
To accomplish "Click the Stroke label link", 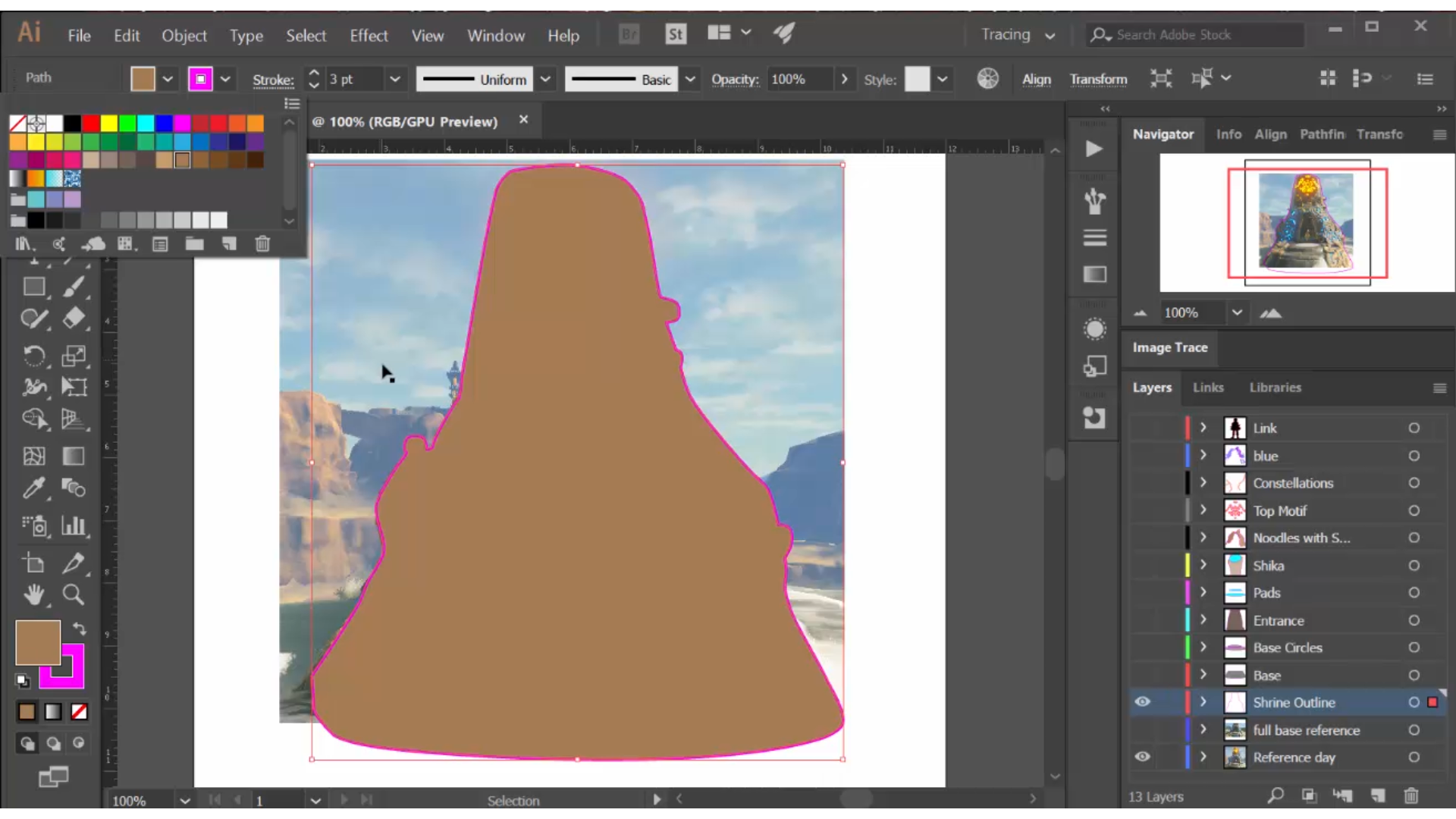I will point(273,80).
